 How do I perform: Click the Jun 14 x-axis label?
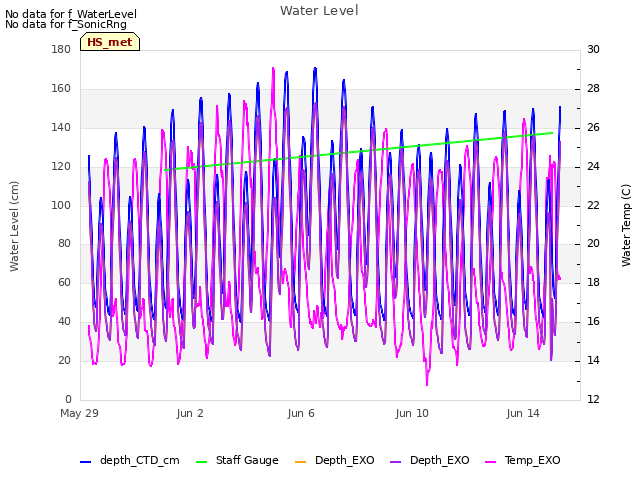pos(523,413)
